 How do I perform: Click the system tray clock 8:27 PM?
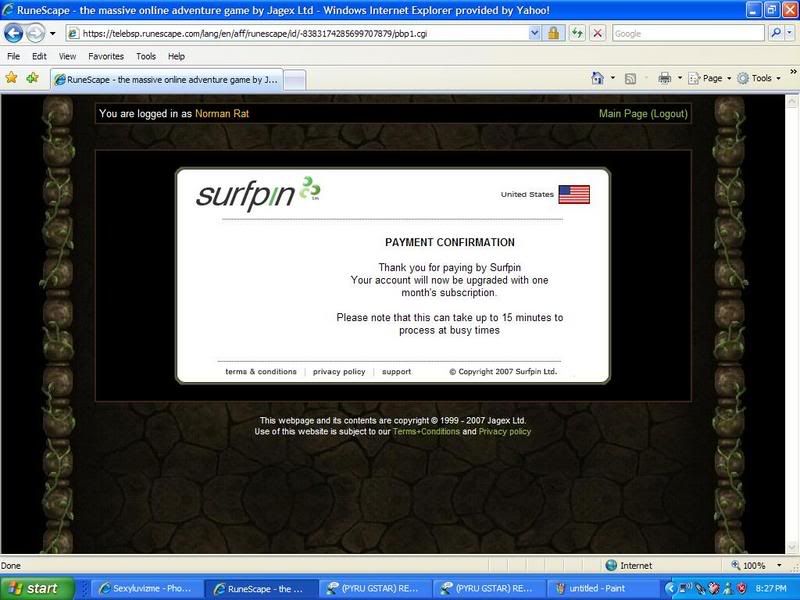pyautogui.click(x=771, y=588)
